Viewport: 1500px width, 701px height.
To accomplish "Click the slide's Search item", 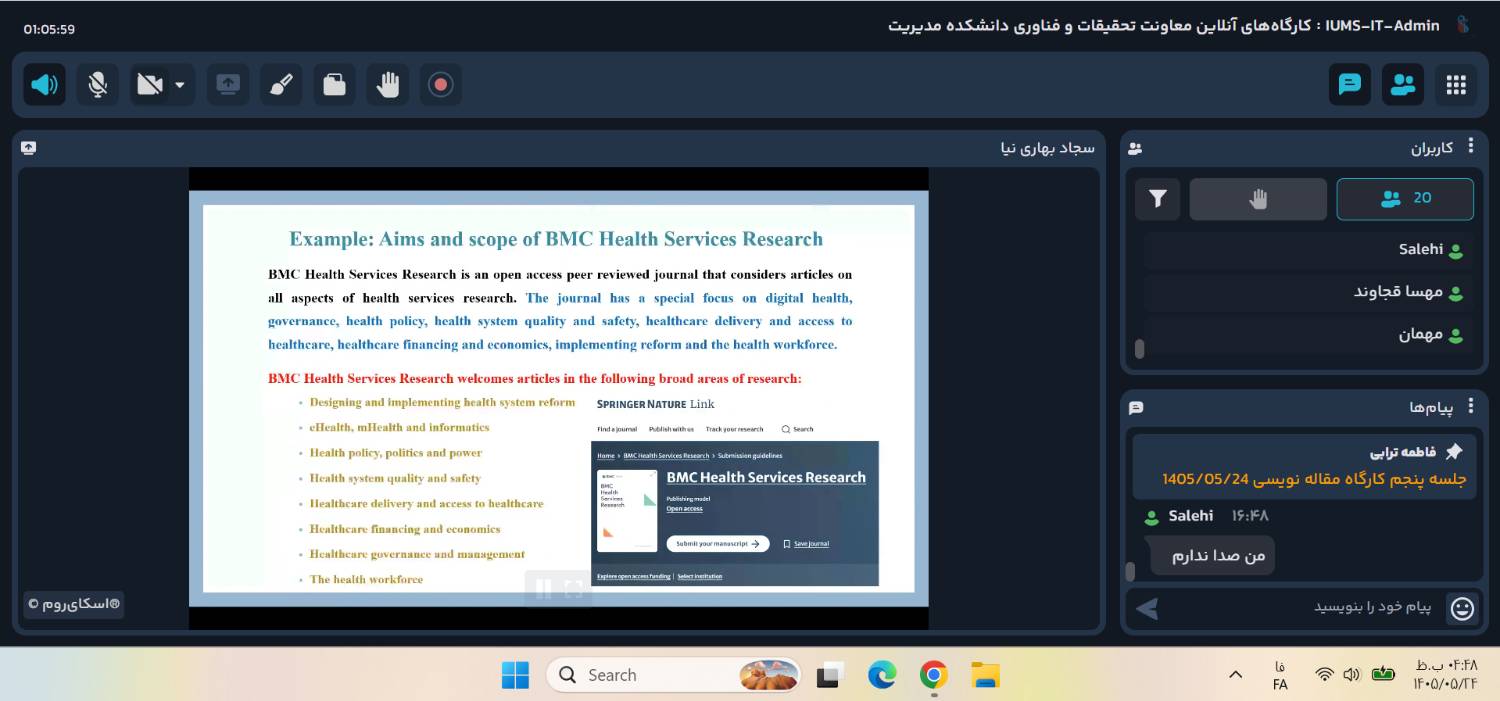I will (x=798, y=429).
